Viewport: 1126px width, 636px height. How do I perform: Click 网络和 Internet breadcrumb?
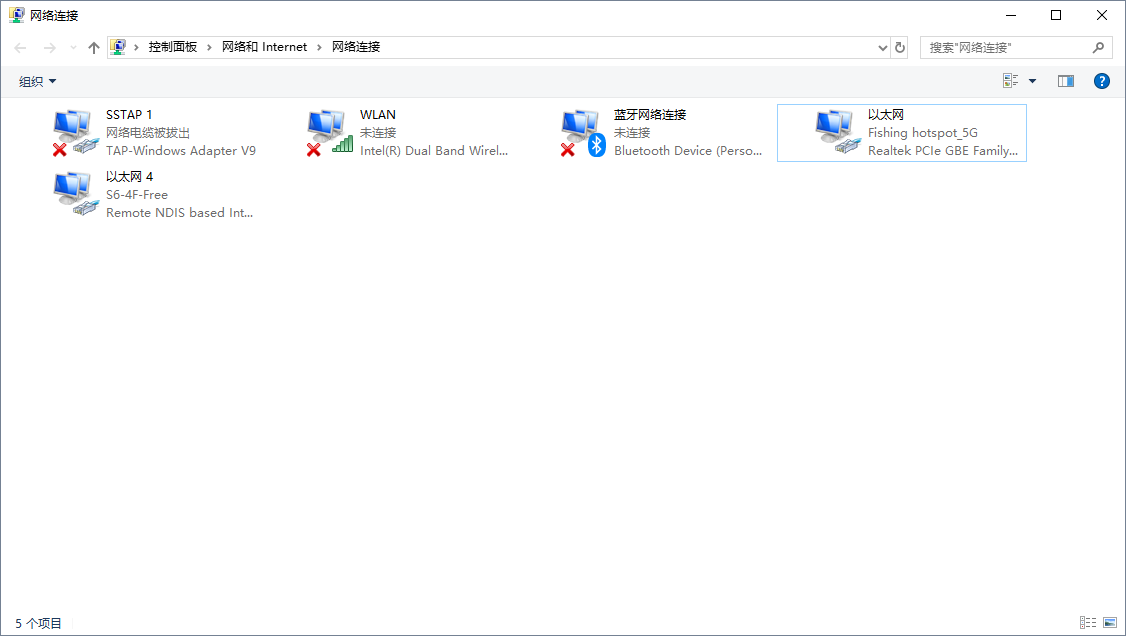[x=264, y=47]
